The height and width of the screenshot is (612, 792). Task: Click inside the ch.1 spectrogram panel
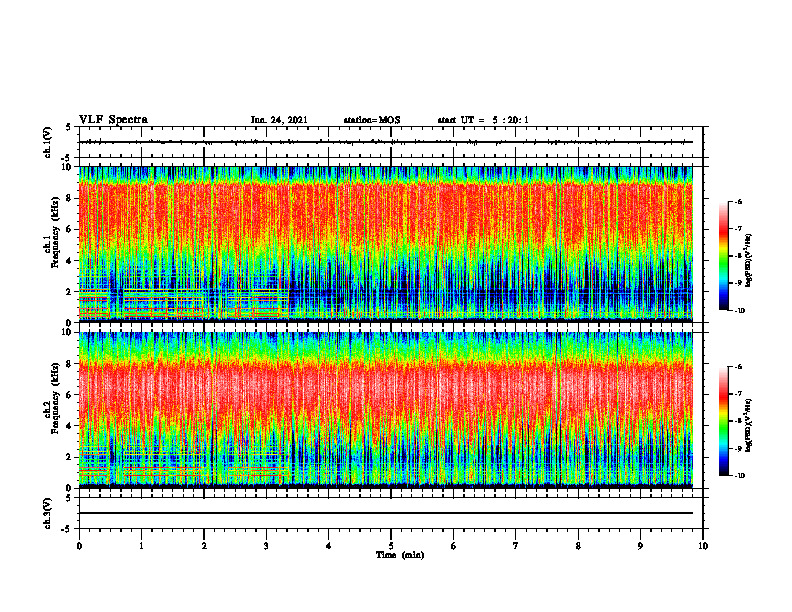[386, 244]
